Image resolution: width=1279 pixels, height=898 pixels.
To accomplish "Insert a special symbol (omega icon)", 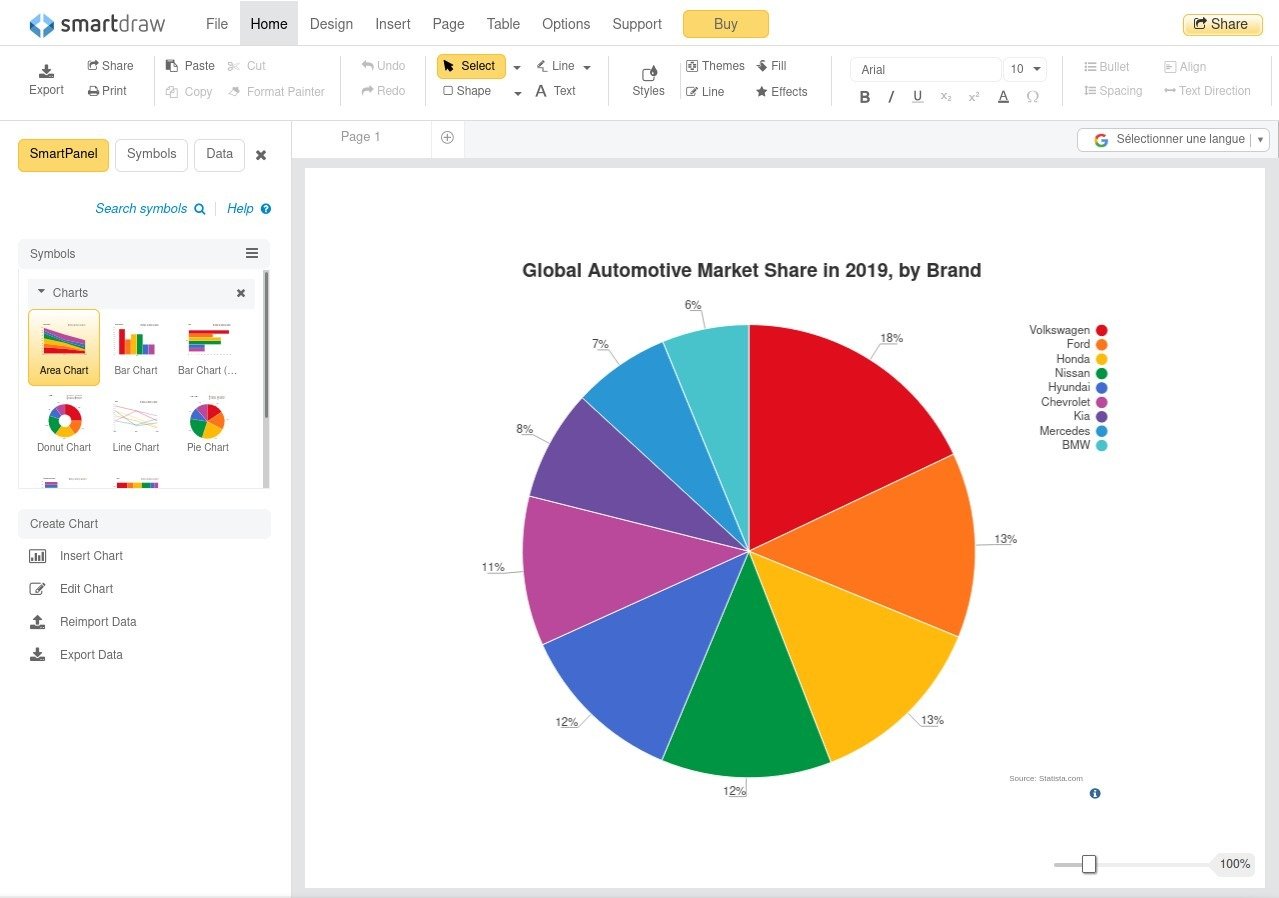I will click(1033, 97).
